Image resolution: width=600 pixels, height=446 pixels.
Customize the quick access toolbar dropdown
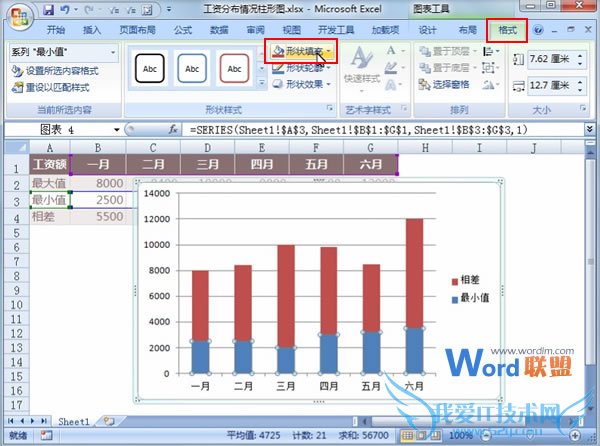click(x=169, y=9)
